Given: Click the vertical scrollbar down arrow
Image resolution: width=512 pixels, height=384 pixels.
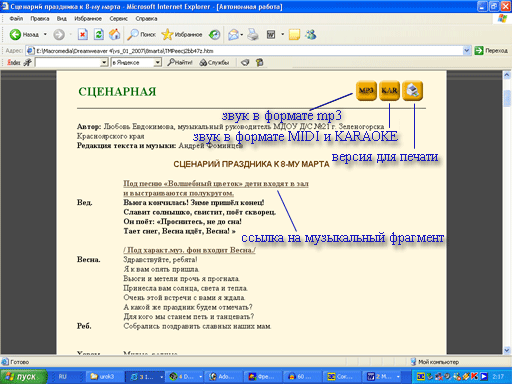Looking at the screenshot, I should coord(507,350).
